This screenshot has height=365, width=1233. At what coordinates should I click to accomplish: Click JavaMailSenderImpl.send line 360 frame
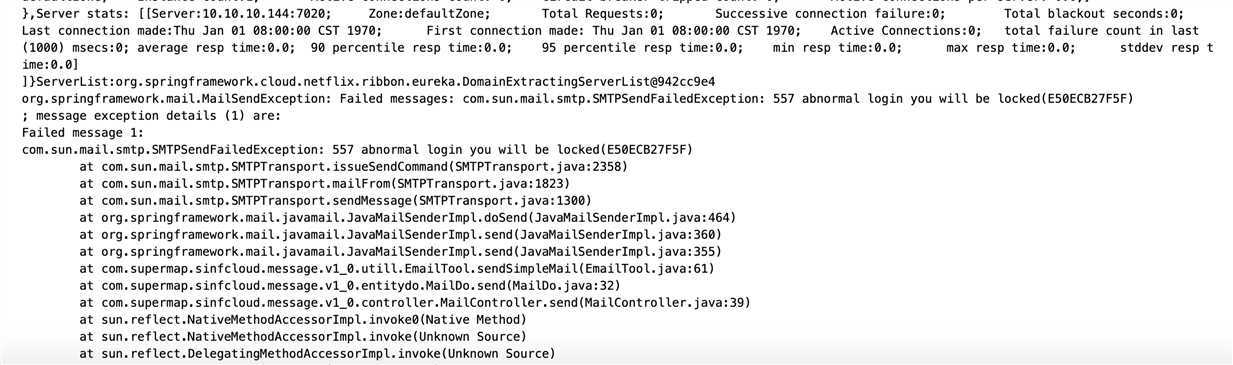point(400,235)
